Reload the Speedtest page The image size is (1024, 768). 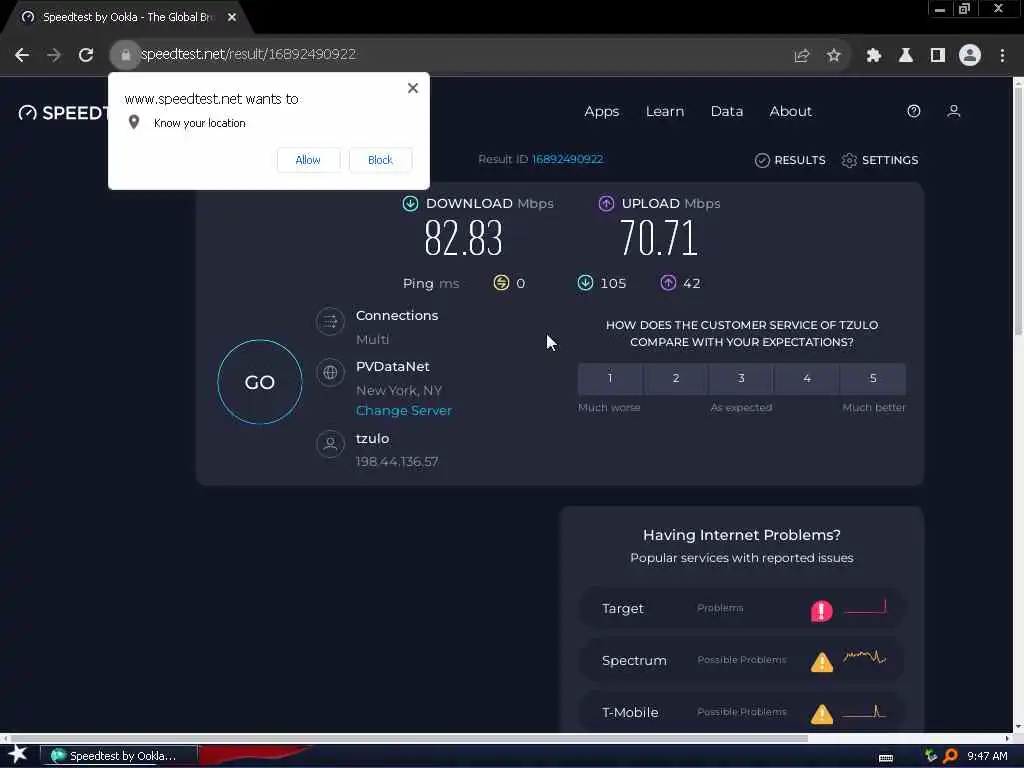click(86, 55)
